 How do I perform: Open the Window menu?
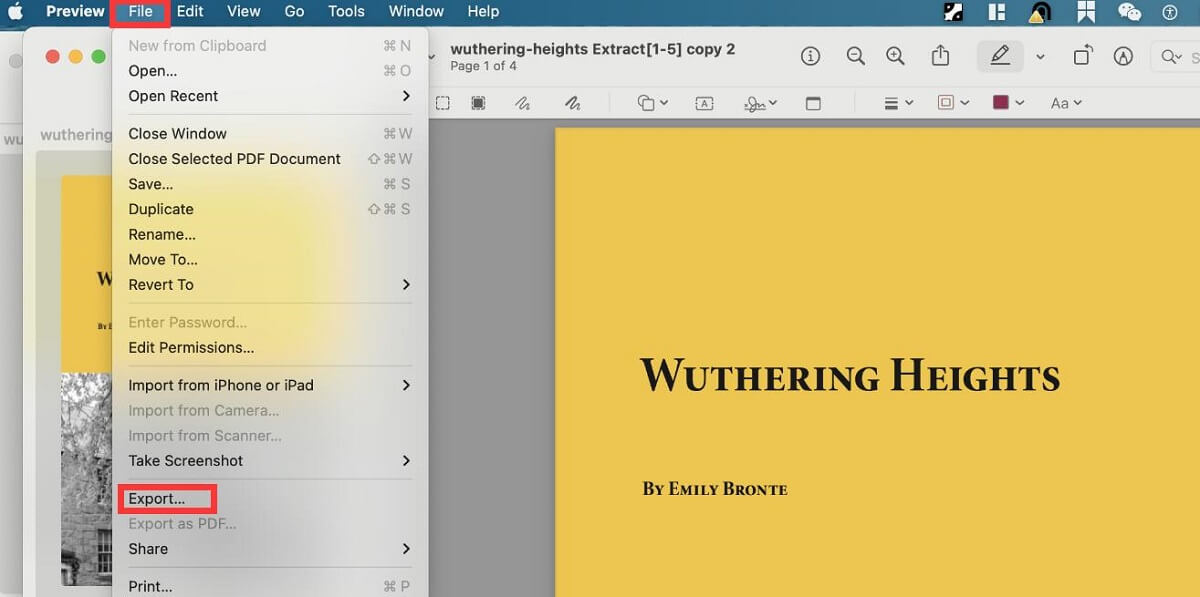pos(416,12)
